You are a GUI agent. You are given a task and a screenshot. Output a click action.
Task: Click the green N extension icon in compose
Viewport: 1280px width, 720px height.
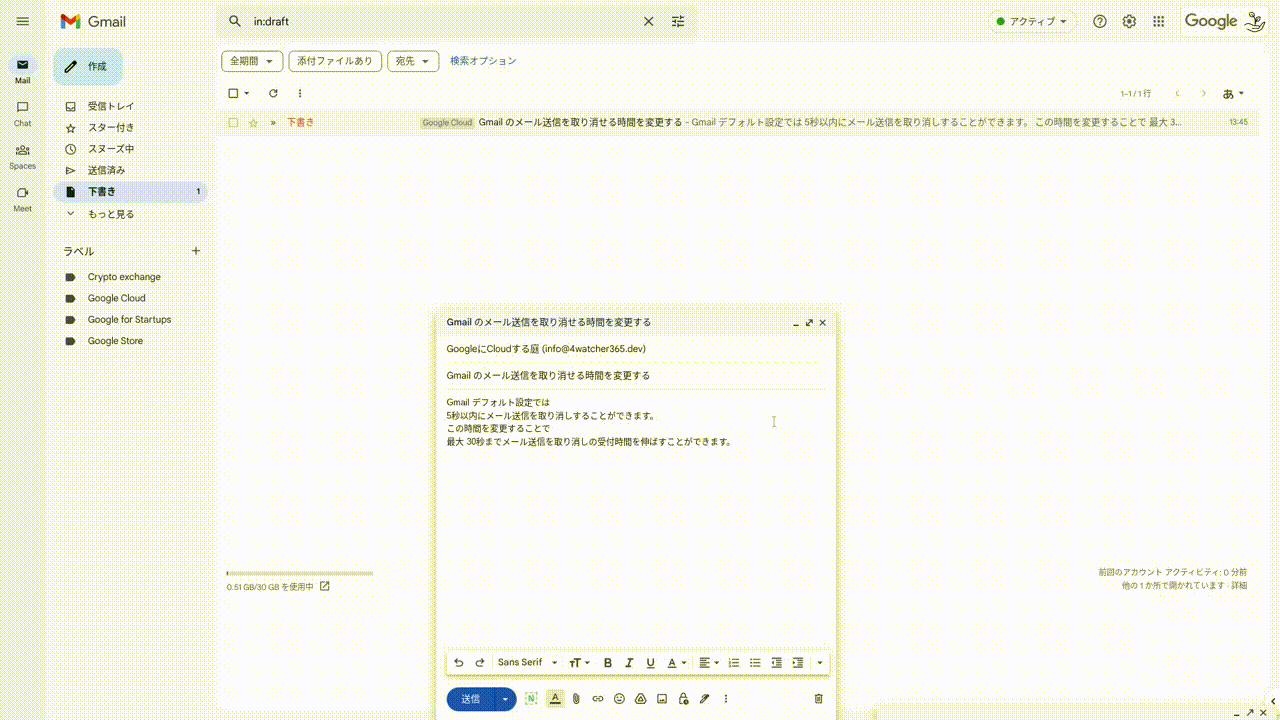point(531,699)
